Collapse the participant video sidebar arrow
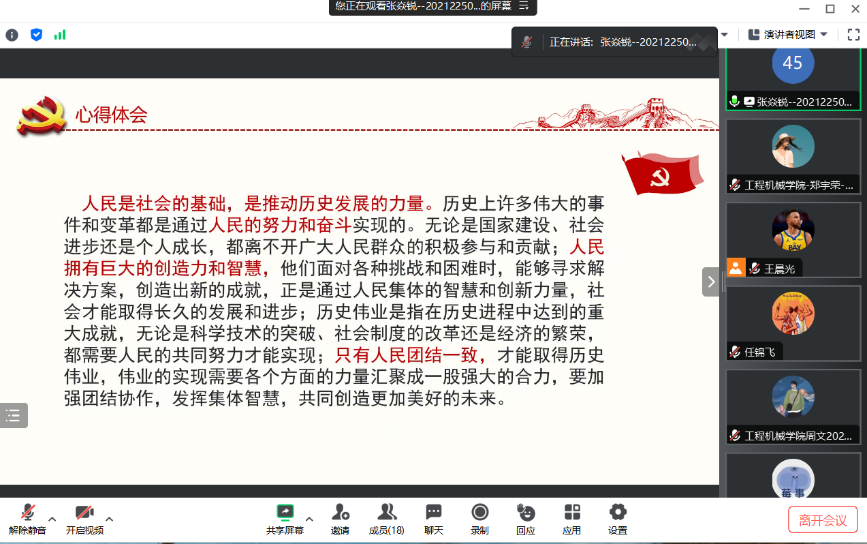Screen dimensions: 867x544 point(711,282)
